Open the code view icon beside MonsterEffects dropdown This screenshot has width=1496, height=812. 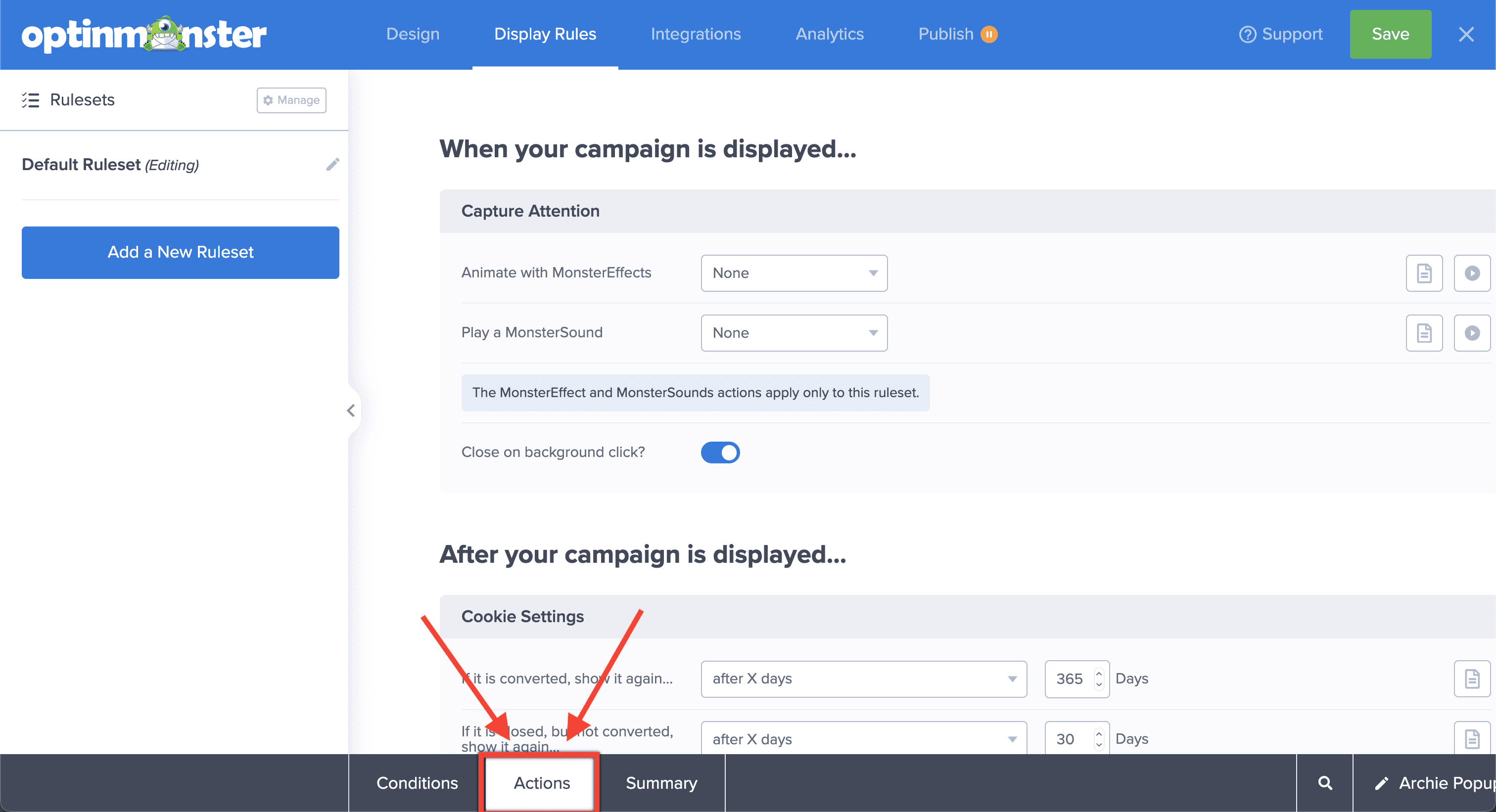tap(1424, 273)
